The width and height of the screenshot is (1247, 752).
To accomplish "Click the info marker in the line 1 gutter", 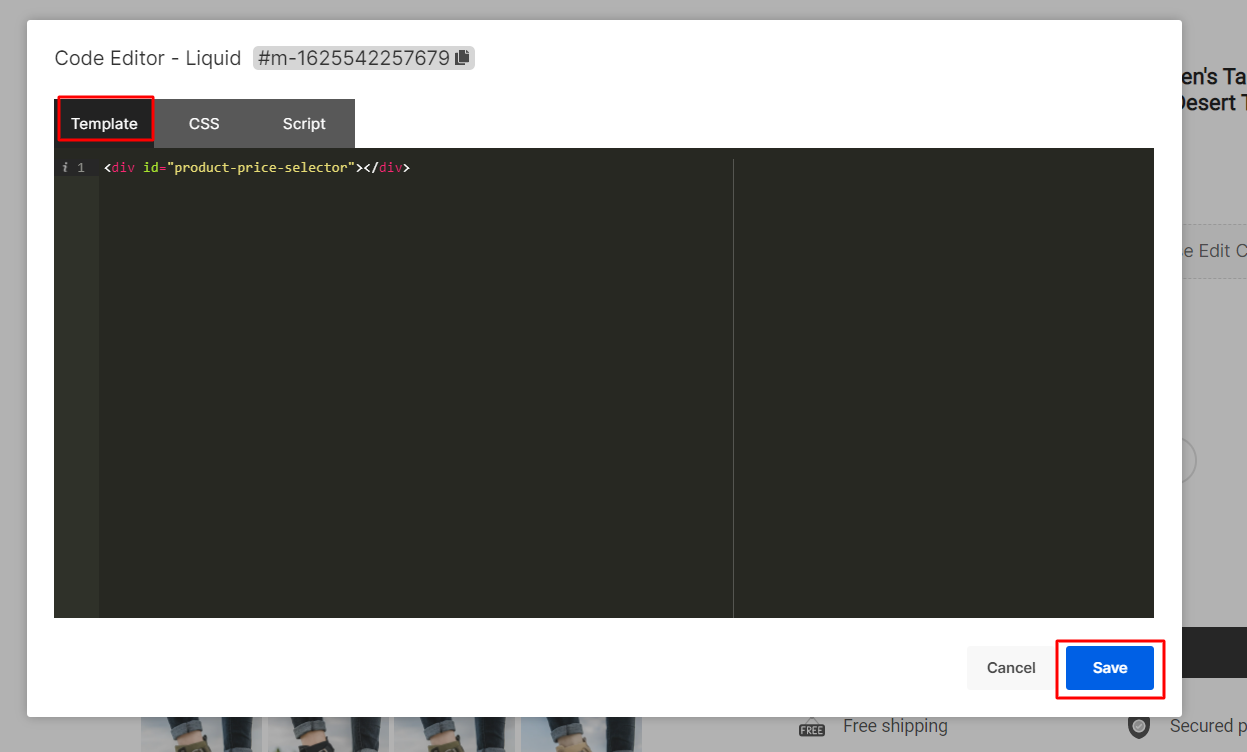I will [65, 168].
